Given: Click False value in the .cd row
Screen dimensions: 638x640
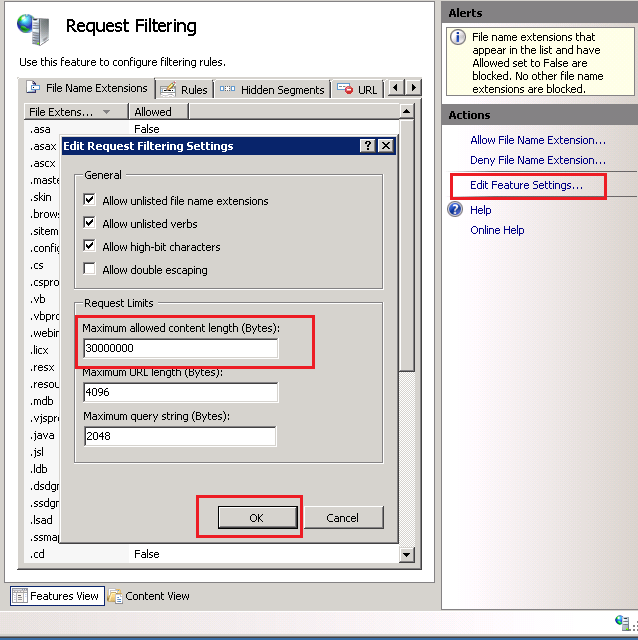Looking at the screenshot, I should coord(147,554).
